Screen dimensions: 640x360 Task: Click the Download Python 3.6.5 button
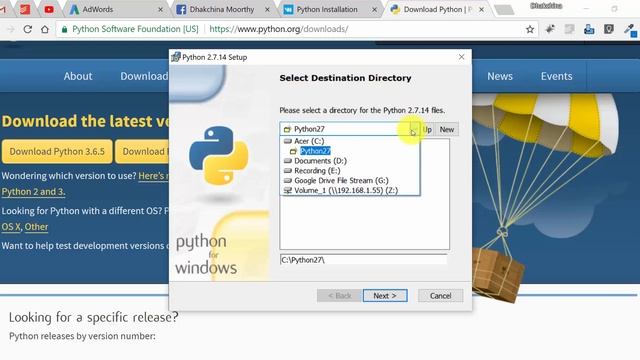[x=57, y=151]
